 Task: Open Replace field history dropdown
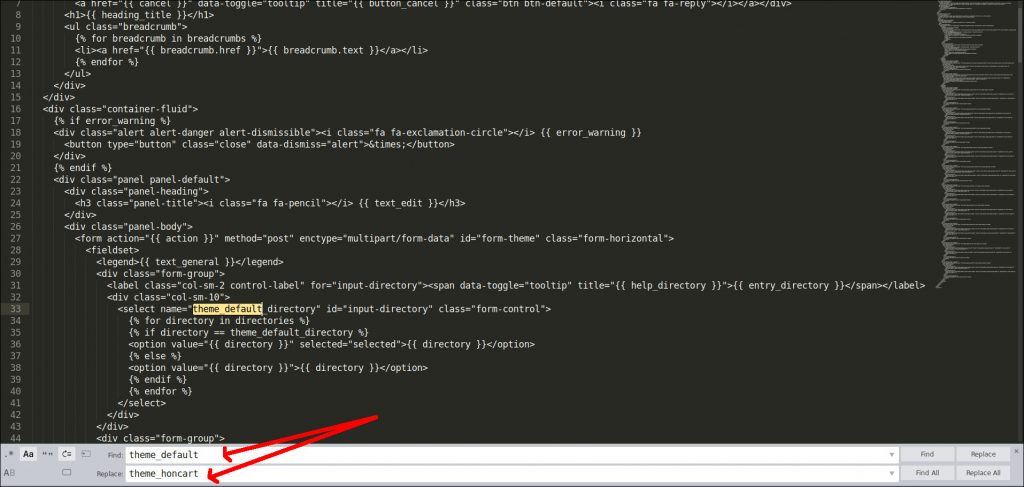[x=891, y=473]
